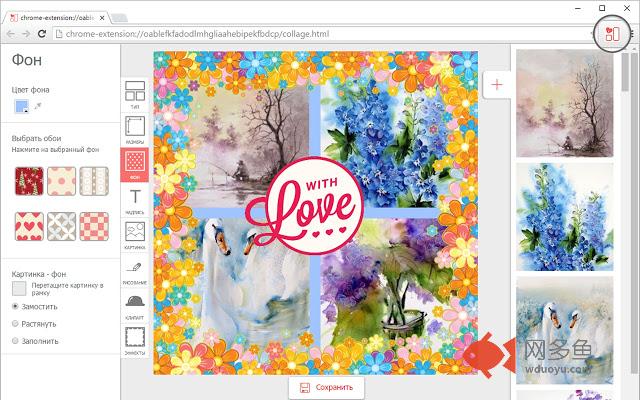Select the misty tree painting thumbnail

[x=564, y=103]
